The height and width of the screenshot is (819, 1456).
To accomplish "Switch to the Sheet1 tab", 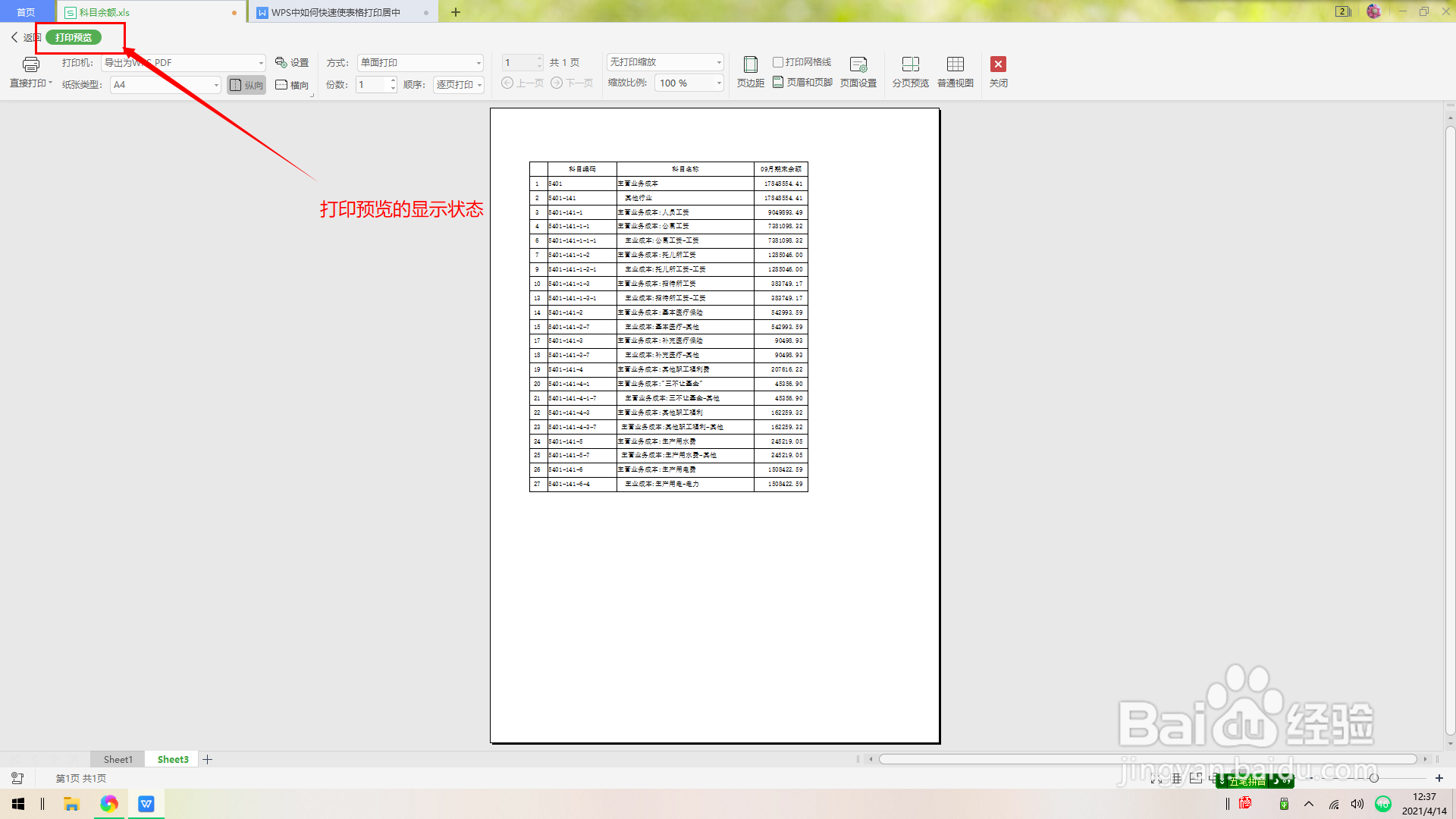I will [118, 759].
